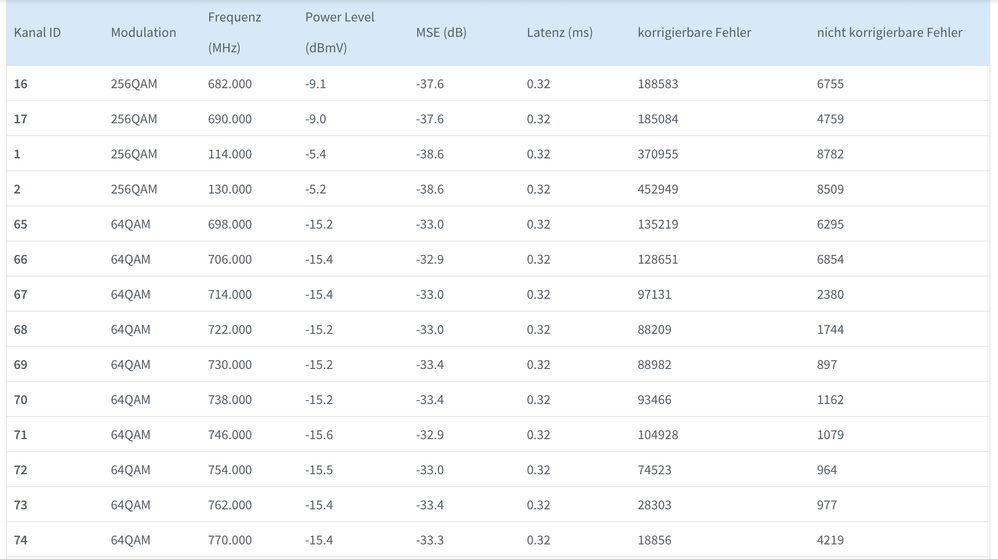Click correctable errors value 97131

click(654, 294)
